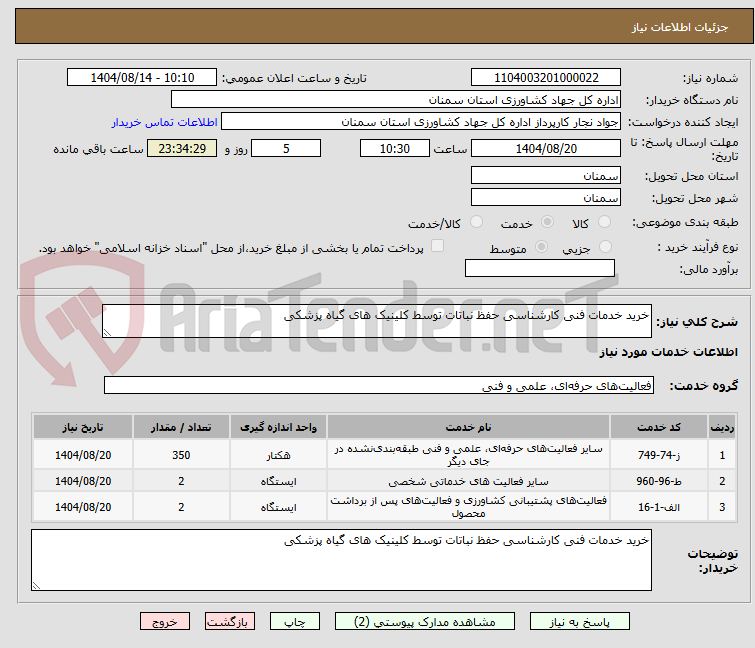The width and height of the screenshot is (755, 648).
Task: Click the deadline time field 10:30
Action: 395,148
